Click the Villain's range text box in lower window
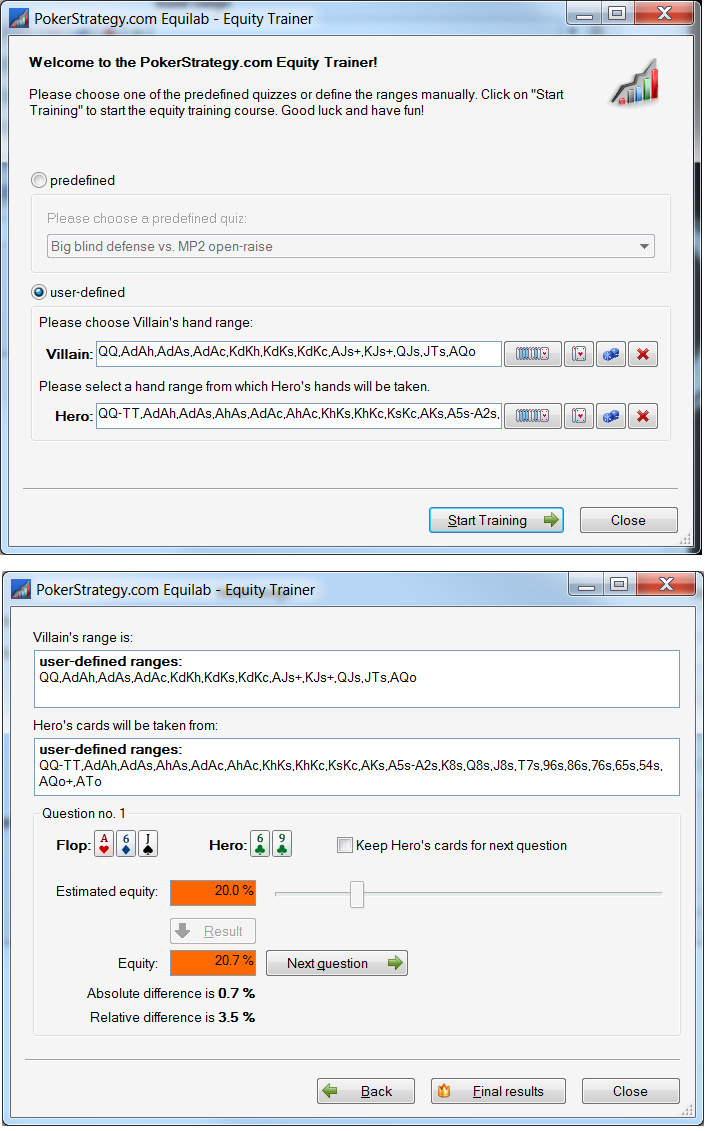 coord(356,679)
